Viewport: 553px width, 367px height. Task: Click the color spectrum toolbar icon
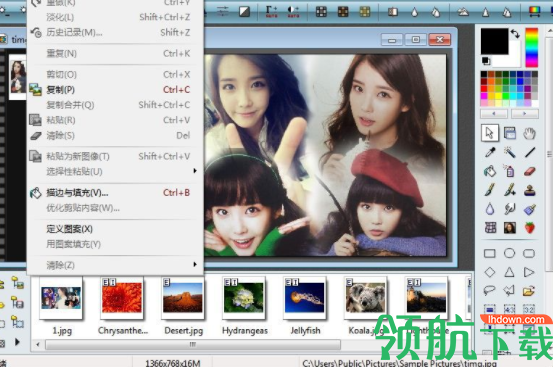(x=535, y=12)
